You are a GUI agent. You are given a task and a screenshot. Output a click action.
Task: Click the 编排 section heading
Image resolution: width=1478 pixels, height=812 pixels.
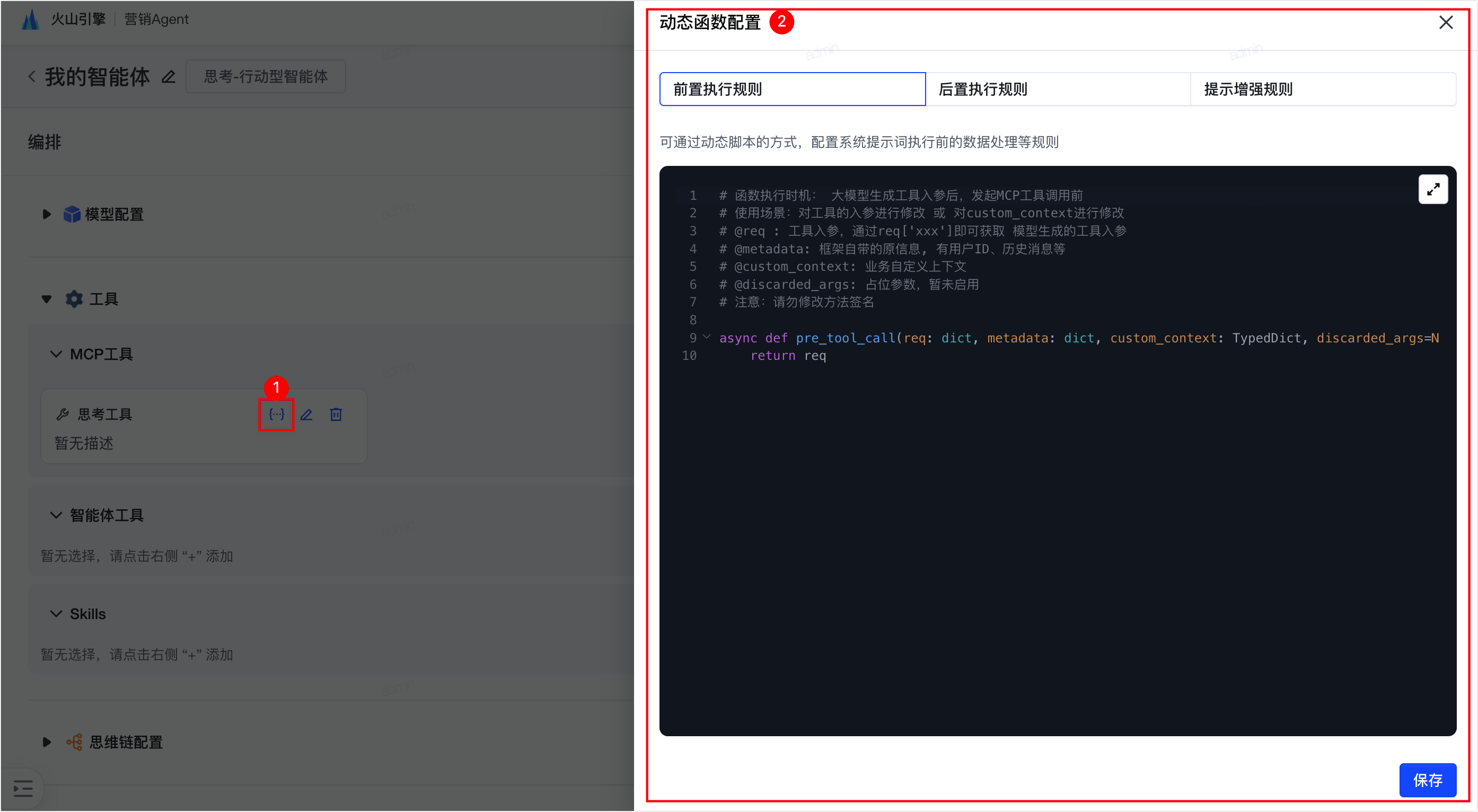point(45,142)
